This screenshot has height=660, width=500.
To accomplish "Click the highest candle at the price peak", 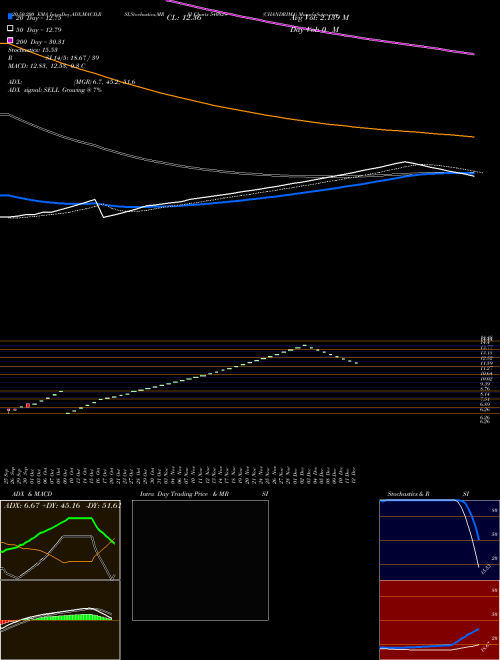I will (x=305, y=346).
